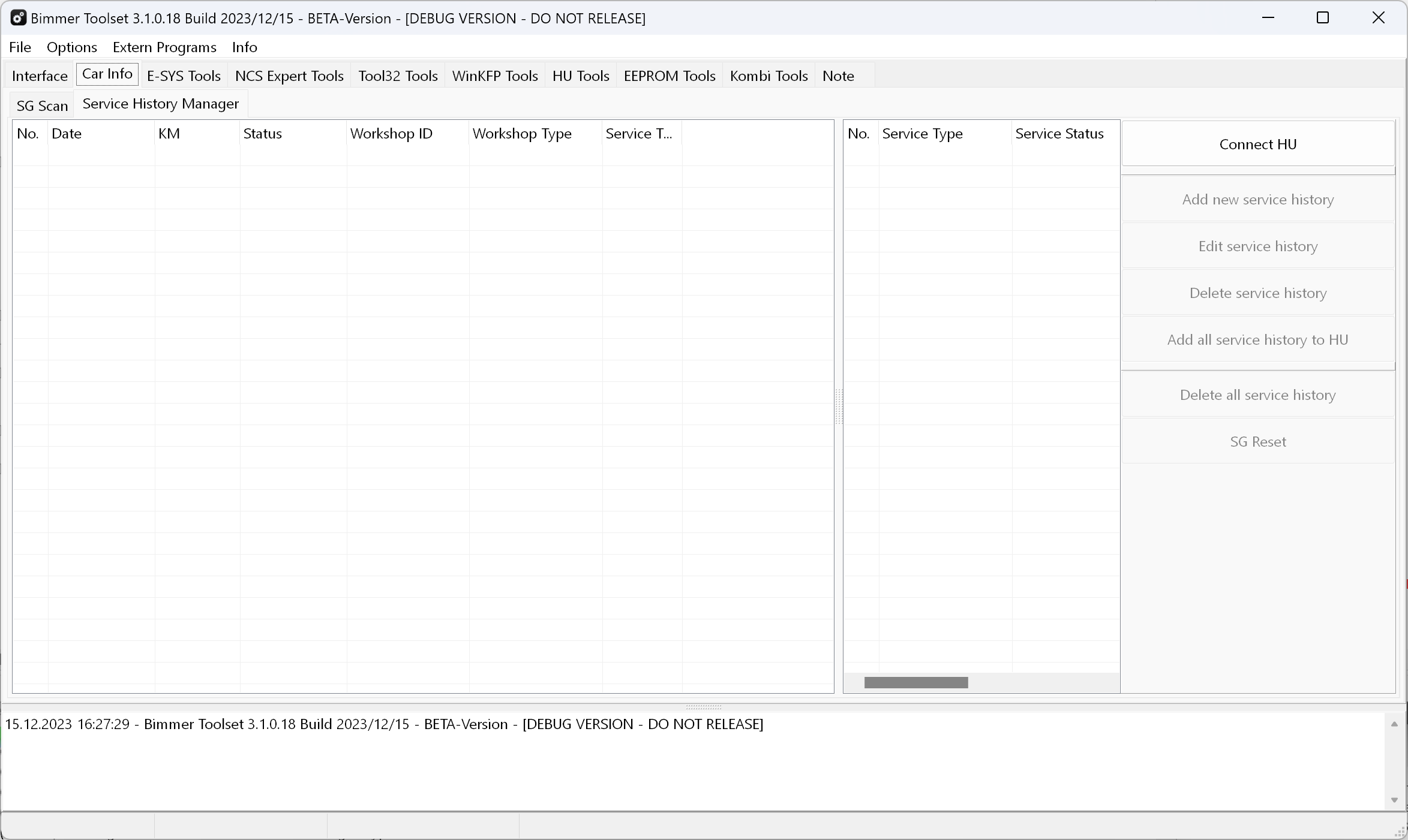Close the Bimmer Toolset window

[1379, 18]
